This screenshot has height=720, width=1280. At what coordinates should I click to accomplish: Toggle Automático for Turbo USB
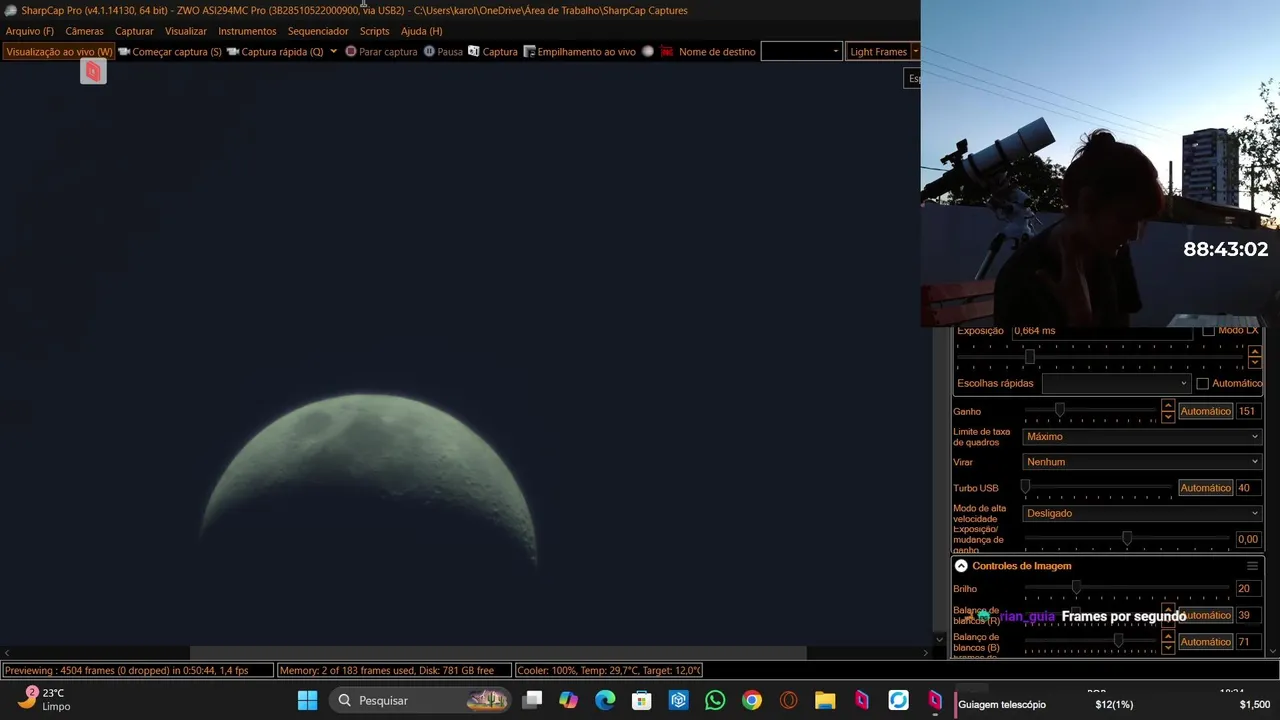[1205, 488]
